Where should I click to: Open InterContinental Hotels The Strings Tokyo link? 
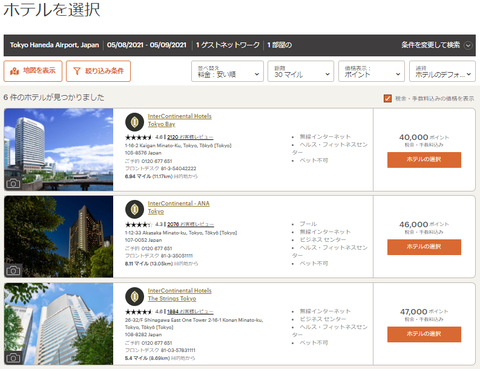point(180,295)
